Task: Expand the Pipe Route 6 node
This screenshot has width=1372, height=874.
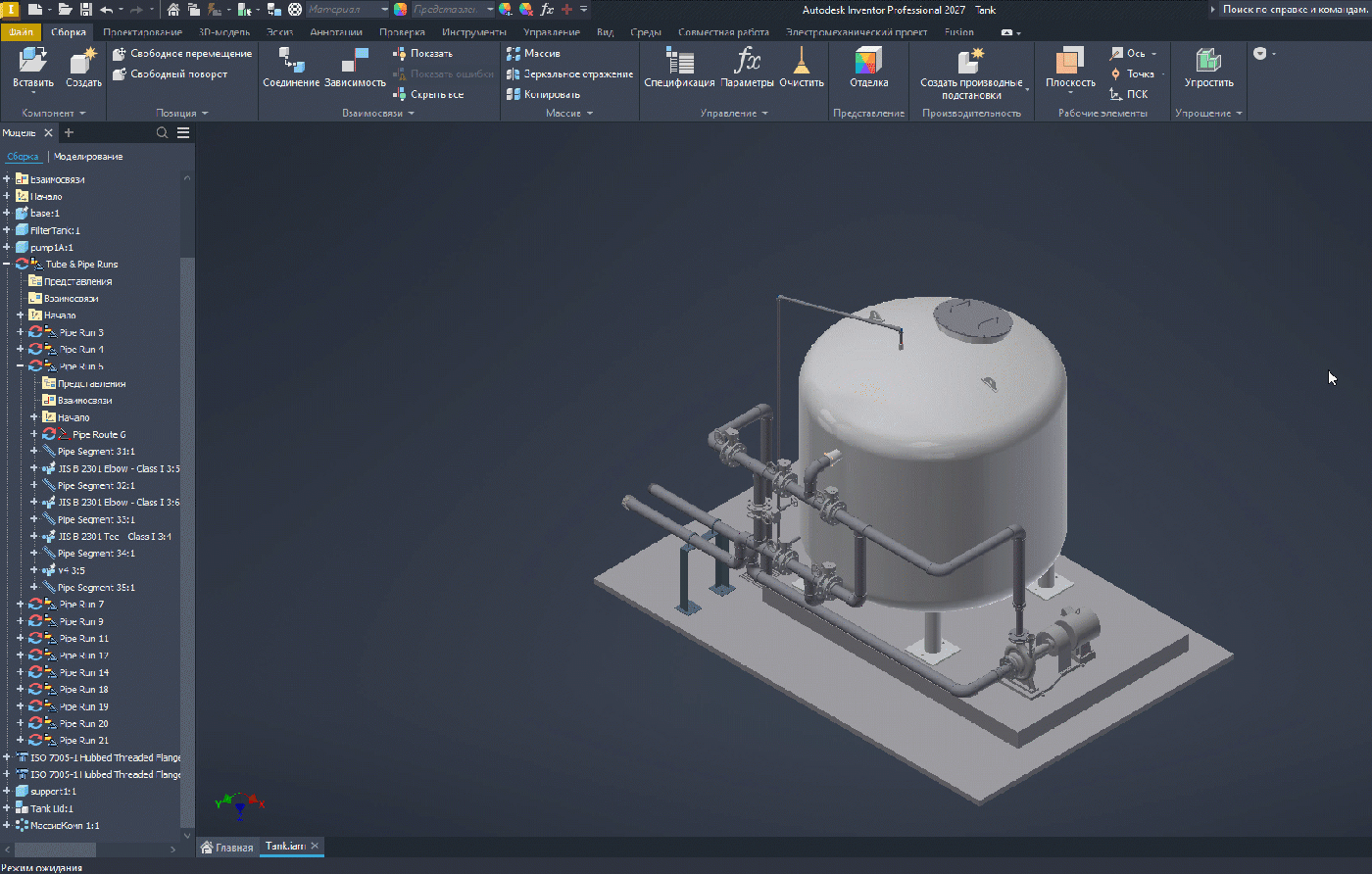Action: point(34,434)
